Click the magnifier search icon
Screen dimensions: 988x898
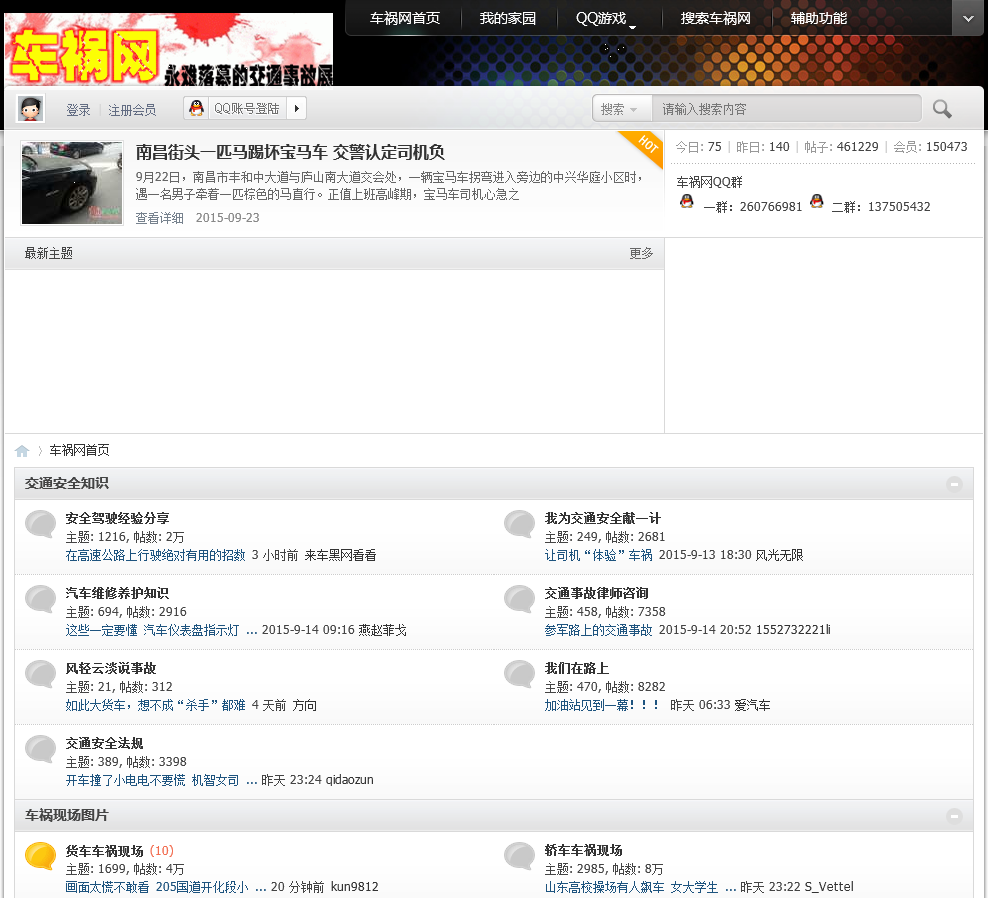click(942, 109)
